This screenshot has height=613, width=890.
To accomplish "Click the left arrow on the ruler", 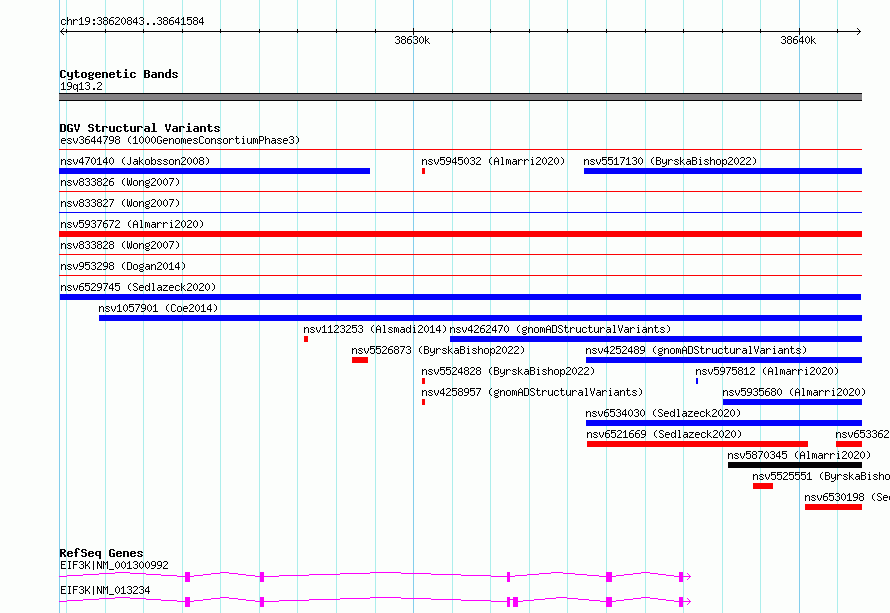I will point(63,31).
